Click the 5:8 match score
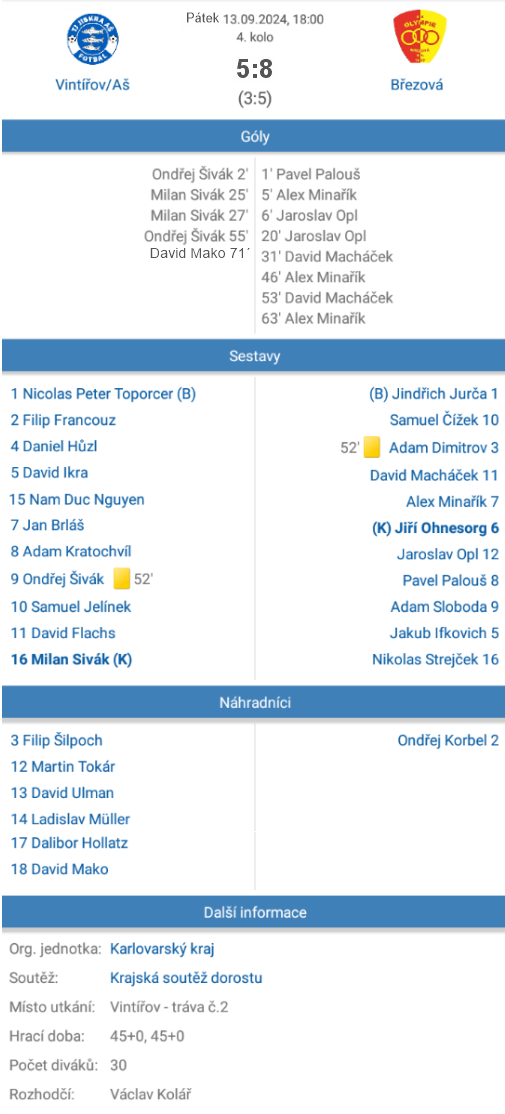 tap(254, 70)
